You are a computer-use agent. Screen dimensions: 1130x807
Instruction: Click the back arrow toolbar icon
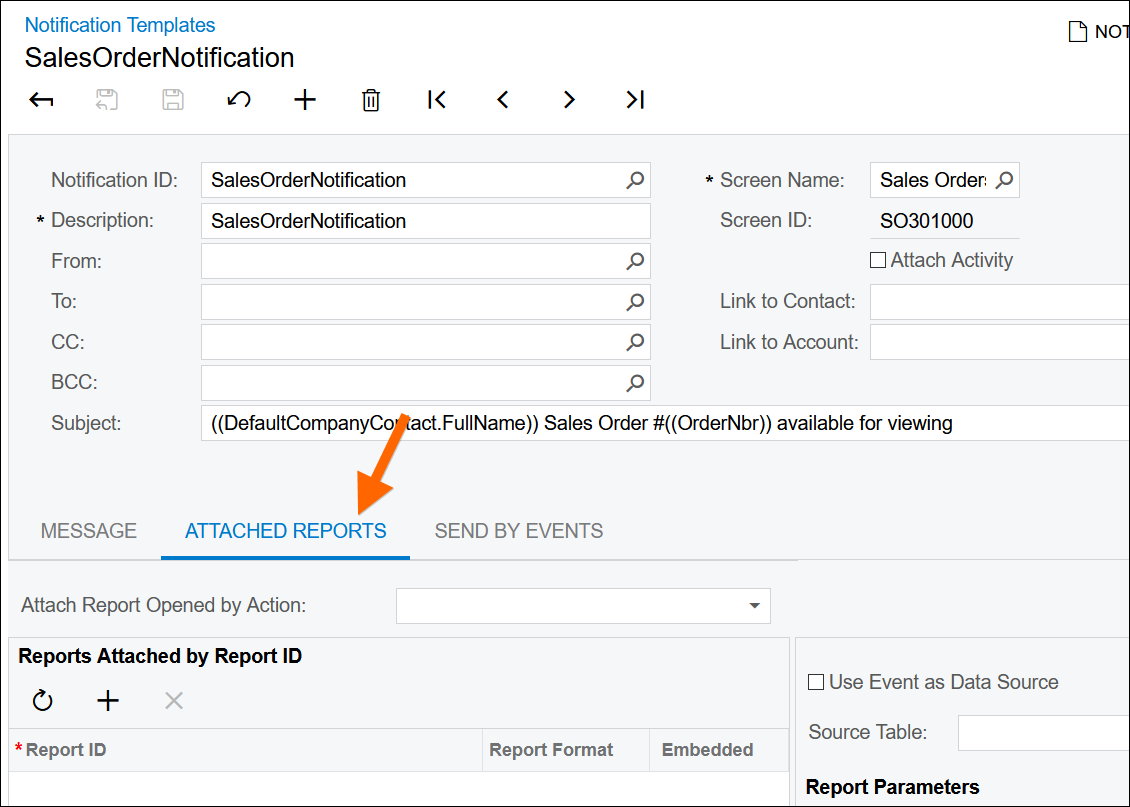[x=41, y=100]
